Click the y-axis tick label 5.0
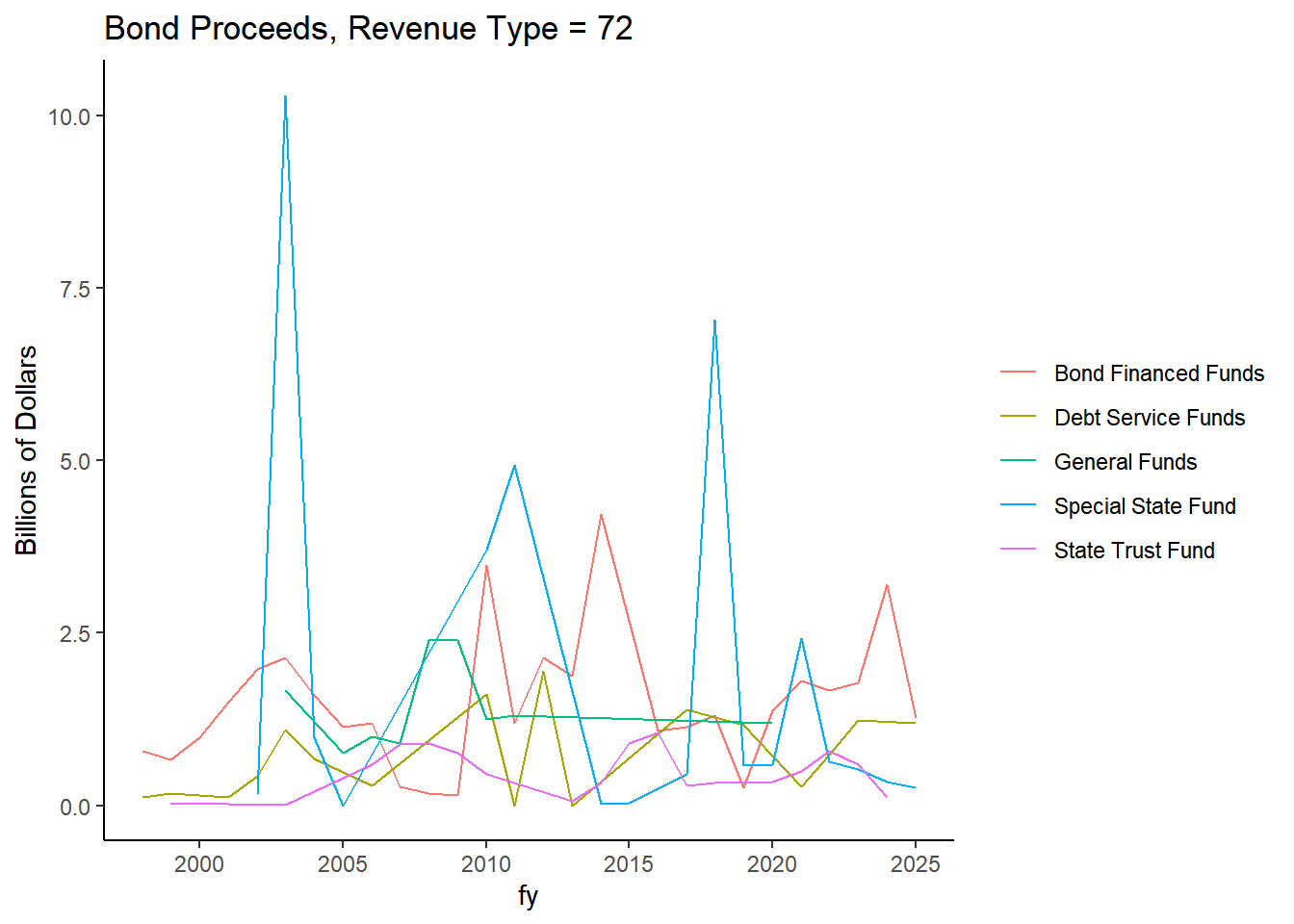 pos(75,461)
